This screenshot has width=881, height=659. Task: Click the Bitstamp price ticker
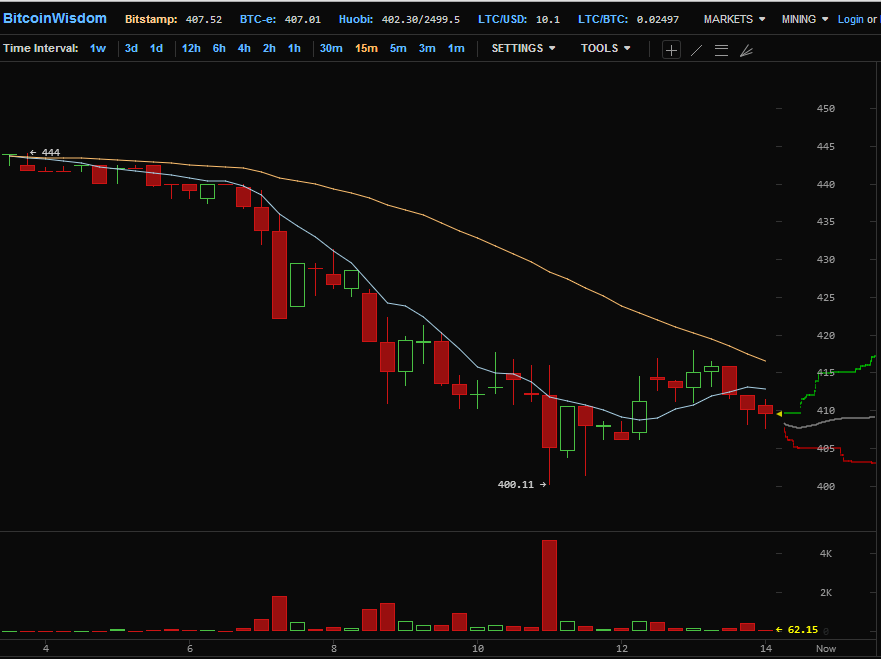pyautogui.click(x=173, y=19)
